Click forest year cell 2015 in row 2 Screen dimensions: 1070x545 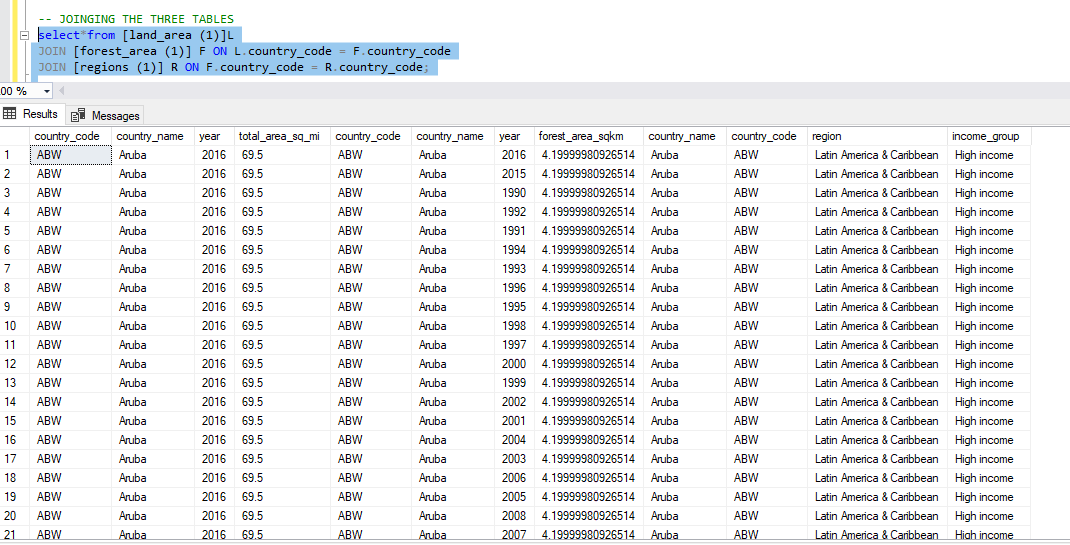(515, 174)
